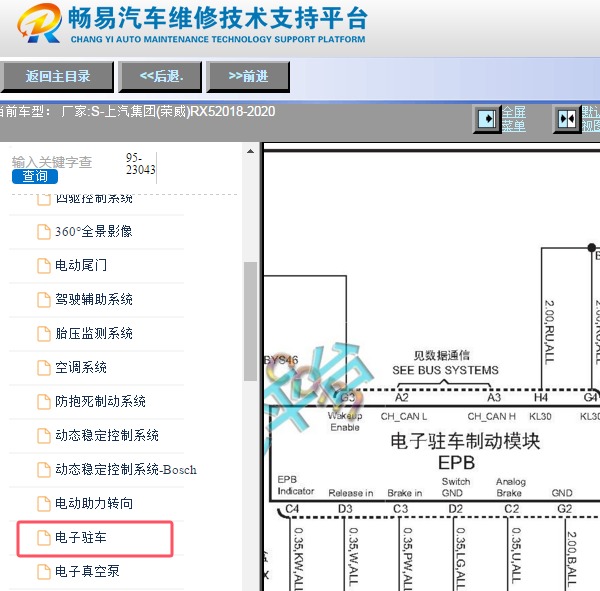Click Release in pin label
The height and width of the screenshot is (591, 600).
tap(351, 493)
